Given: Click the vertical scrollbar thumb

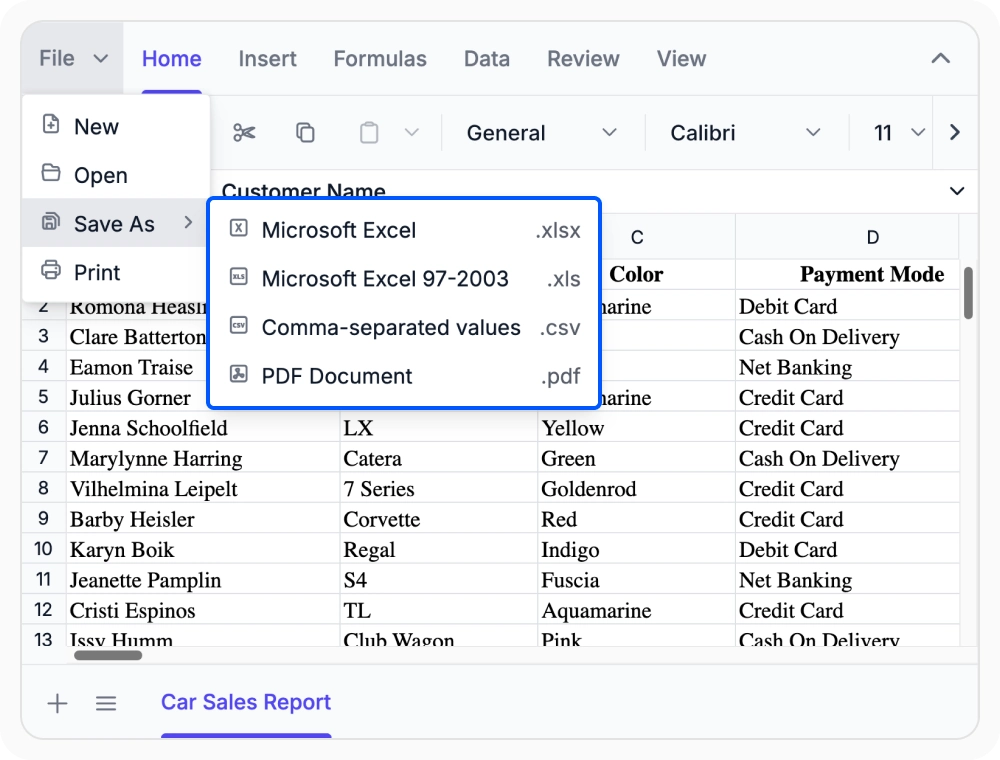Looking at the screenshot, I should (x=968, y=293).
